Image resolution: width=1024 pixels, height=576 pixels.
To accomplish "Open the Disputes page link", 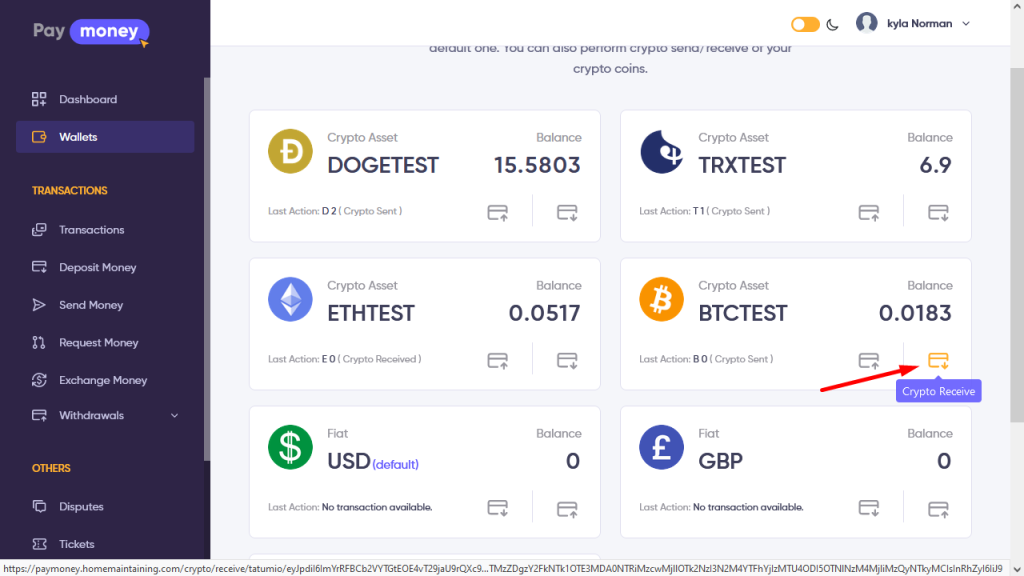I will (81, 507).
